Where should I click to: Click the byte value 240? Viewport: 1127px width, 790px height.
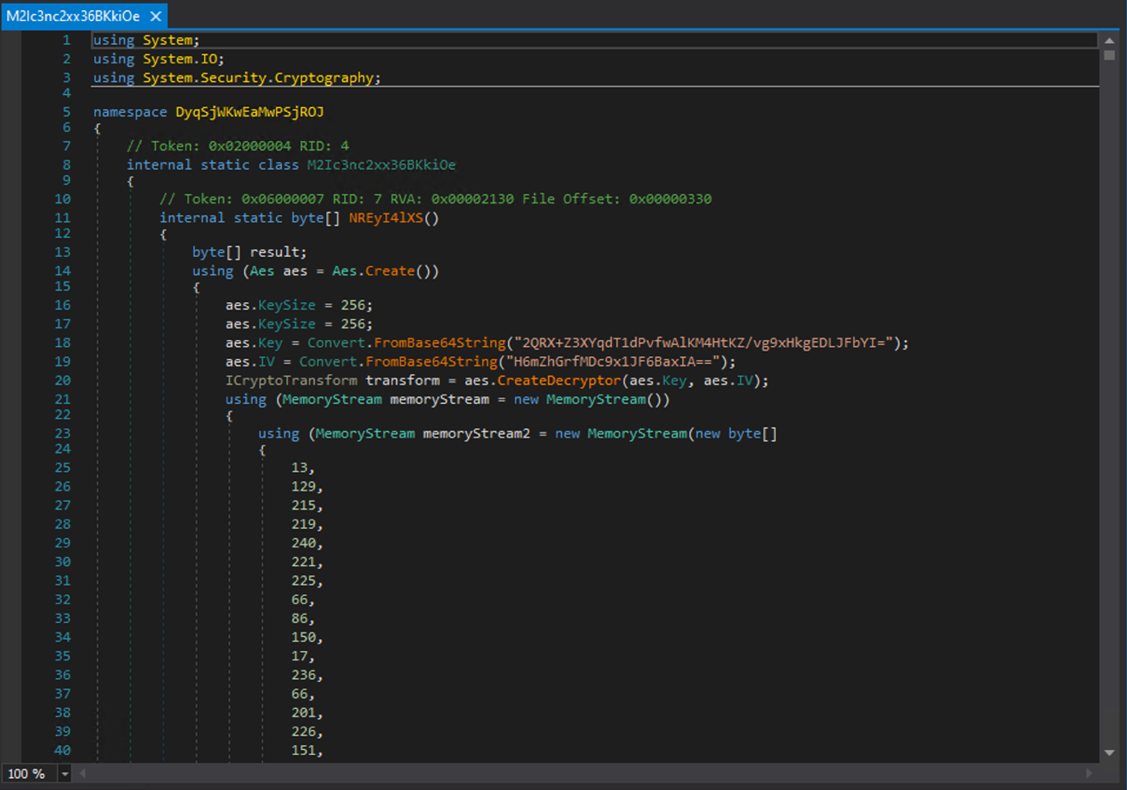303,543
